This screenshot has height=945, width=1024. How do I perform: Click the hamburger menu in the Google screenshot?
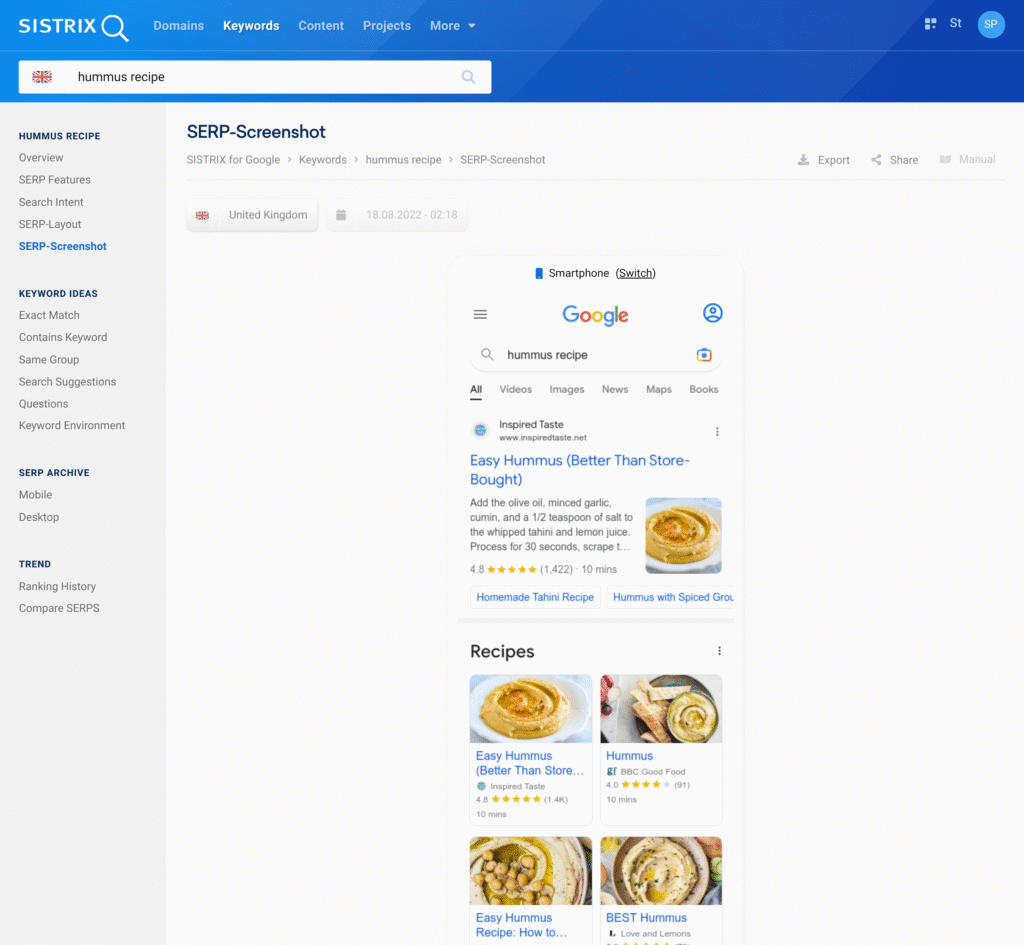(481, 313)
